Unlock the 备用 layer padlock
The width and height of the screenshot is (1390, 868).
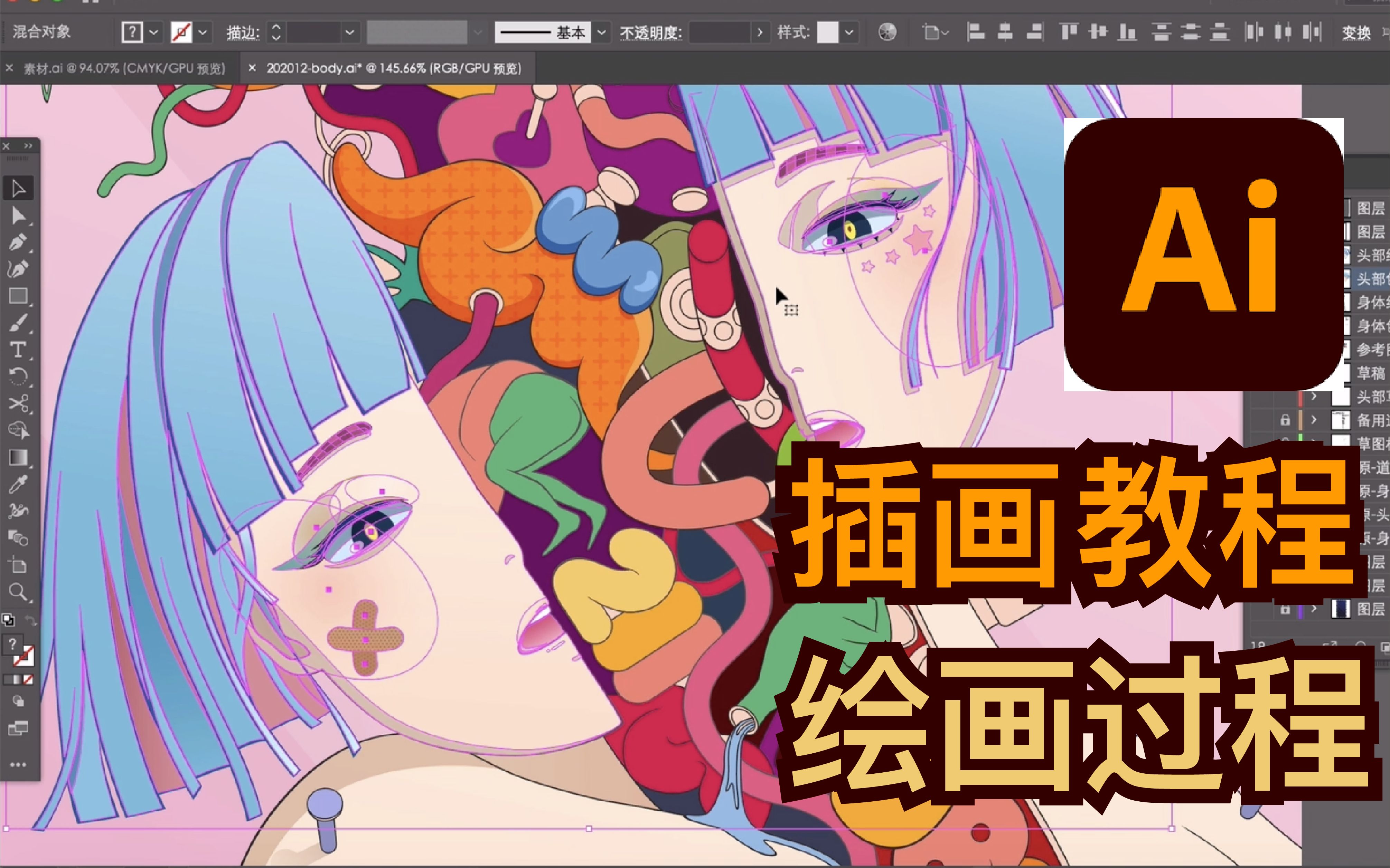tap(1286, 420)
